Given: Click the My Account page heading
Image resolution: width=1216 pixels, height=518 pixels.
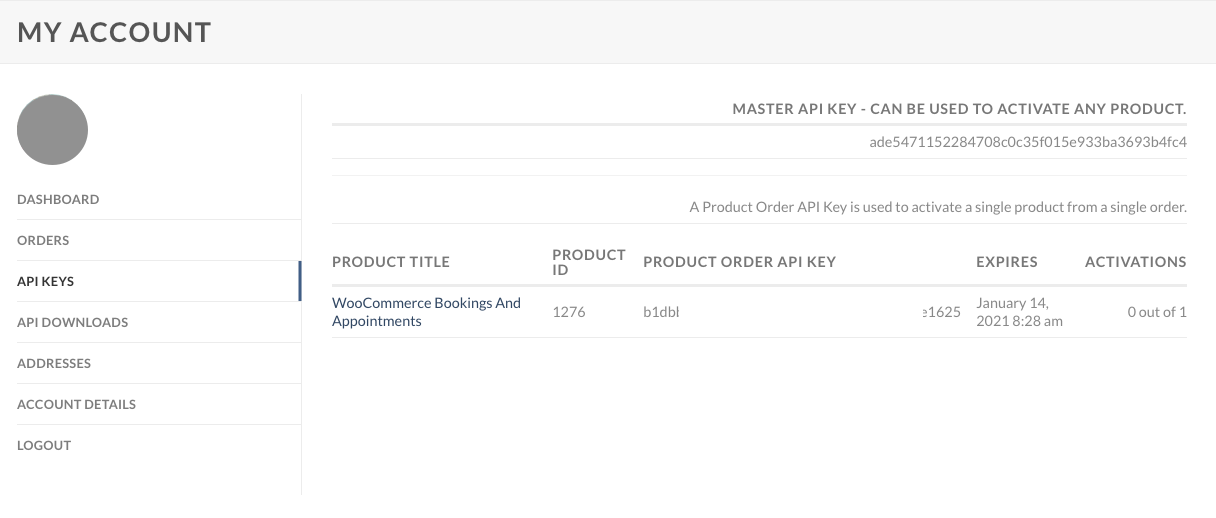Looking at the screenshot, I should [114, 32].
